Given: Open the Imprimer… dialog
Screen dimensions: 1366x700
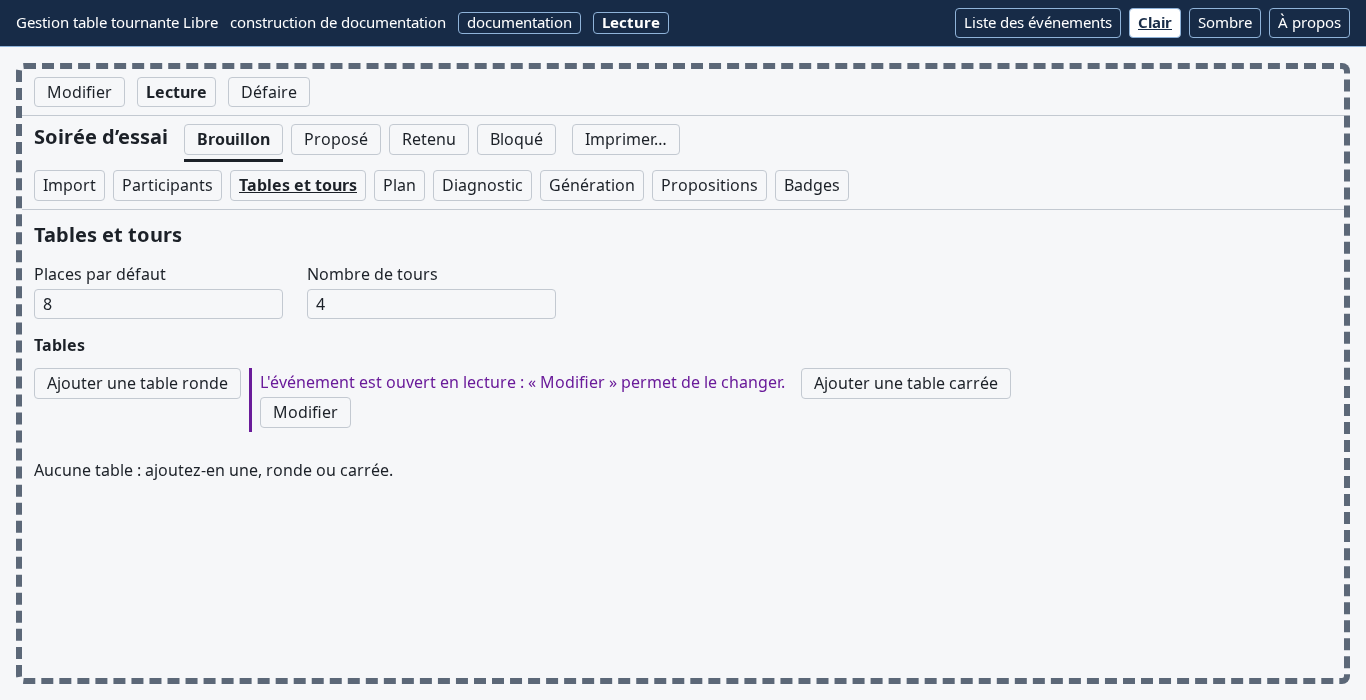Looking at the screenshot, I should [625, 139].
